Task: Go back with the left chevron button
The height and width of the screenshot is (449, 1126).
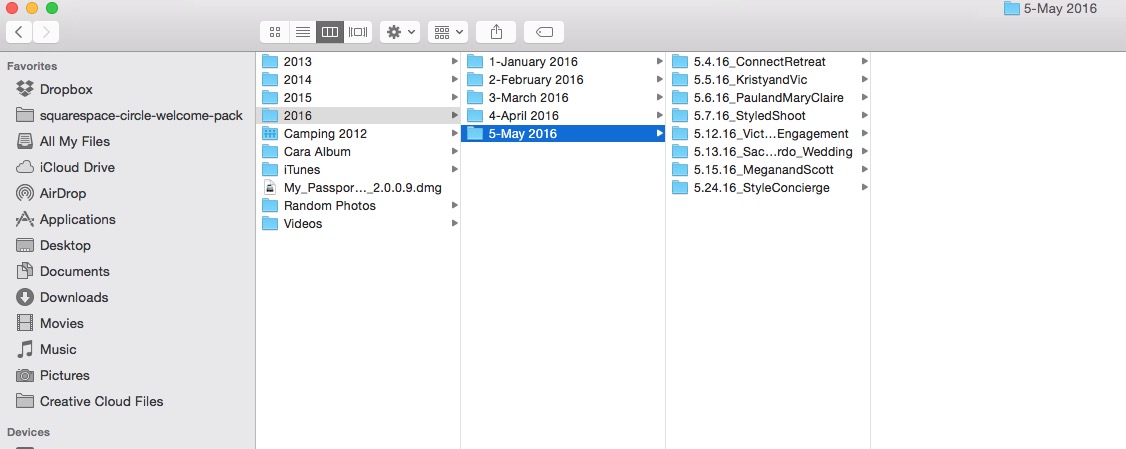Action: (19, 32)
